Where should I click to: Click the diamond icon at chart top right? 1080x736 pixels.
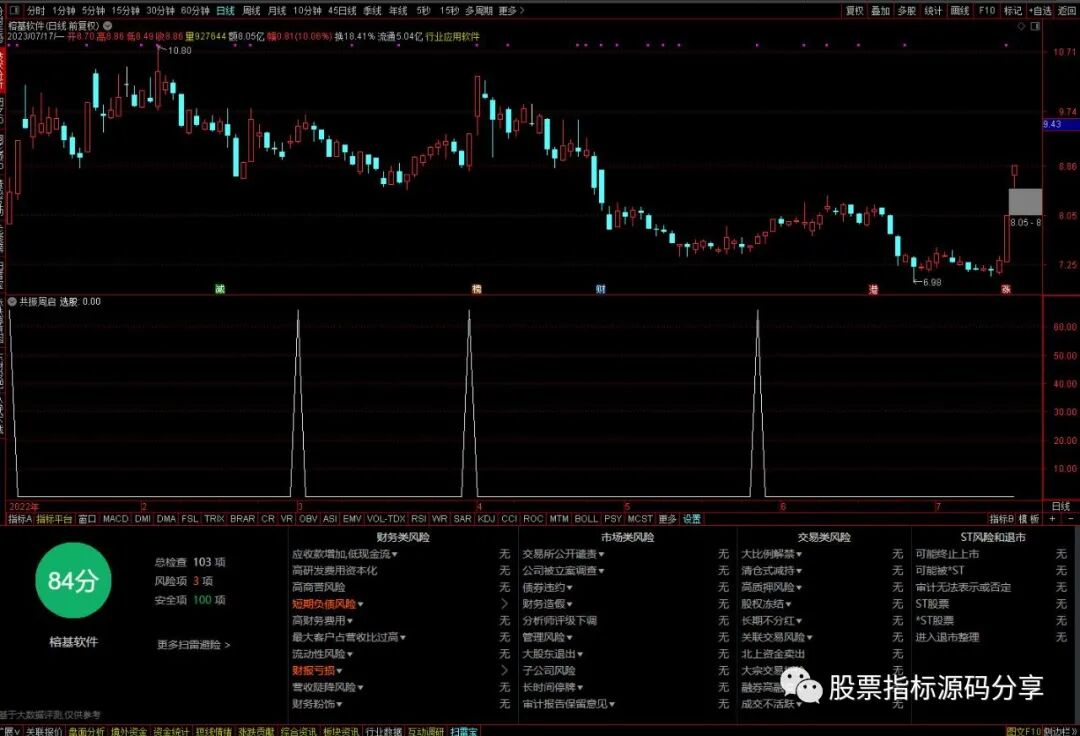click(x=1021, y=26)
